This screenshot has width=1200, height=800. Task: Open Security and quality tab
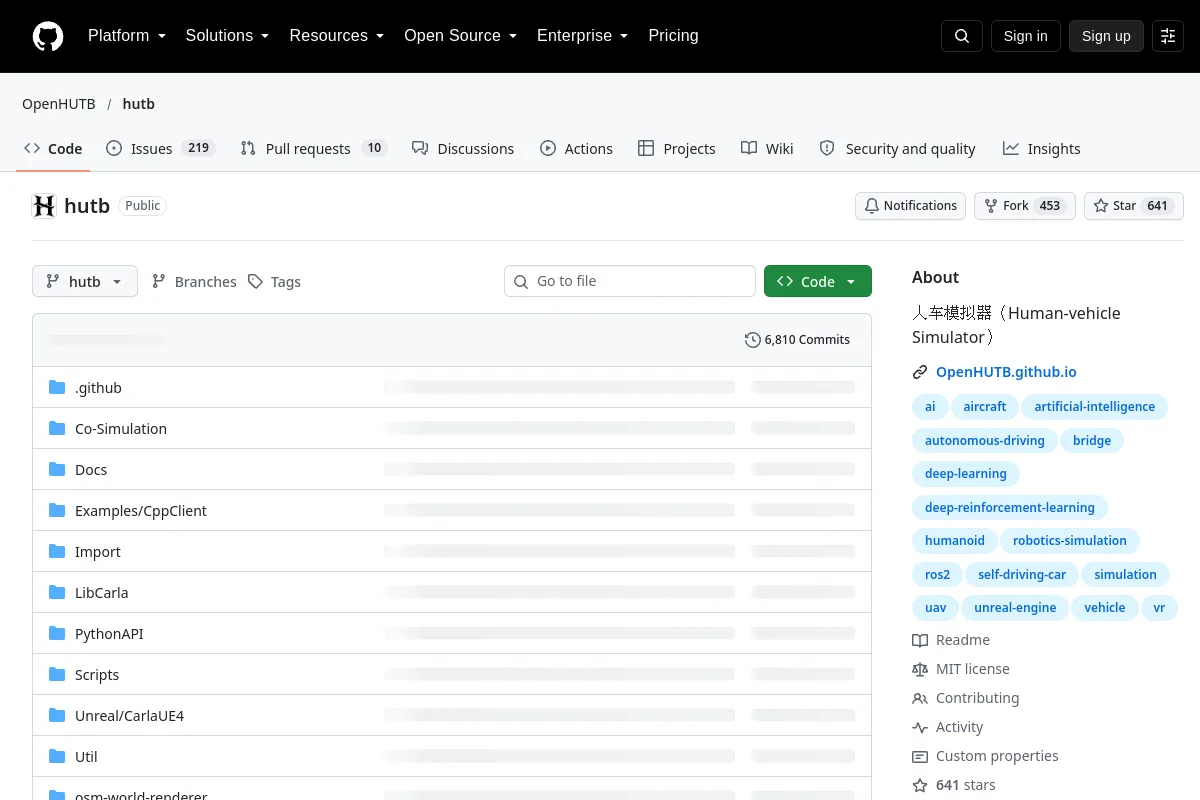point(897,149)
